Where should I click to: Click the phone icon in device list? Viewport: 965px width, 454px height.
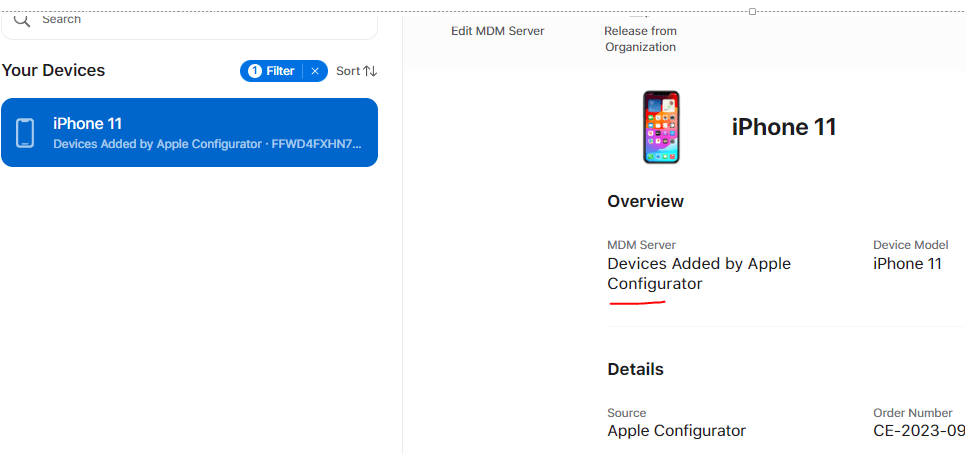coord(25,132)
